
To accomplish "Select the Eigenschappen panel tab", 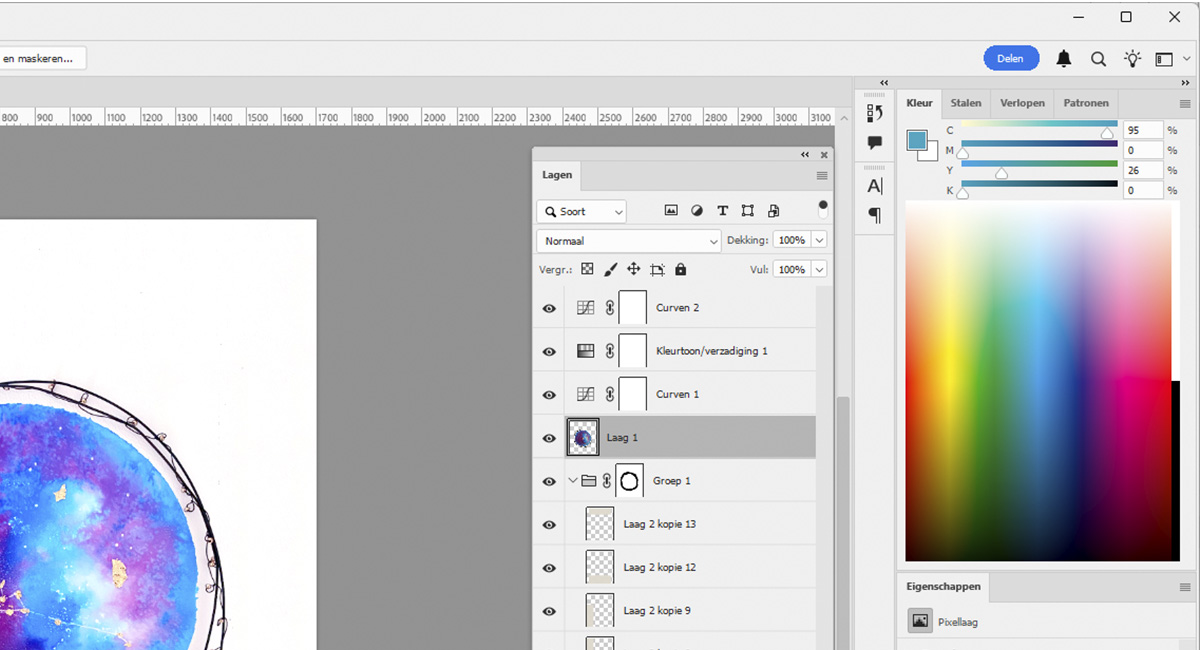I will click(944, 587).
